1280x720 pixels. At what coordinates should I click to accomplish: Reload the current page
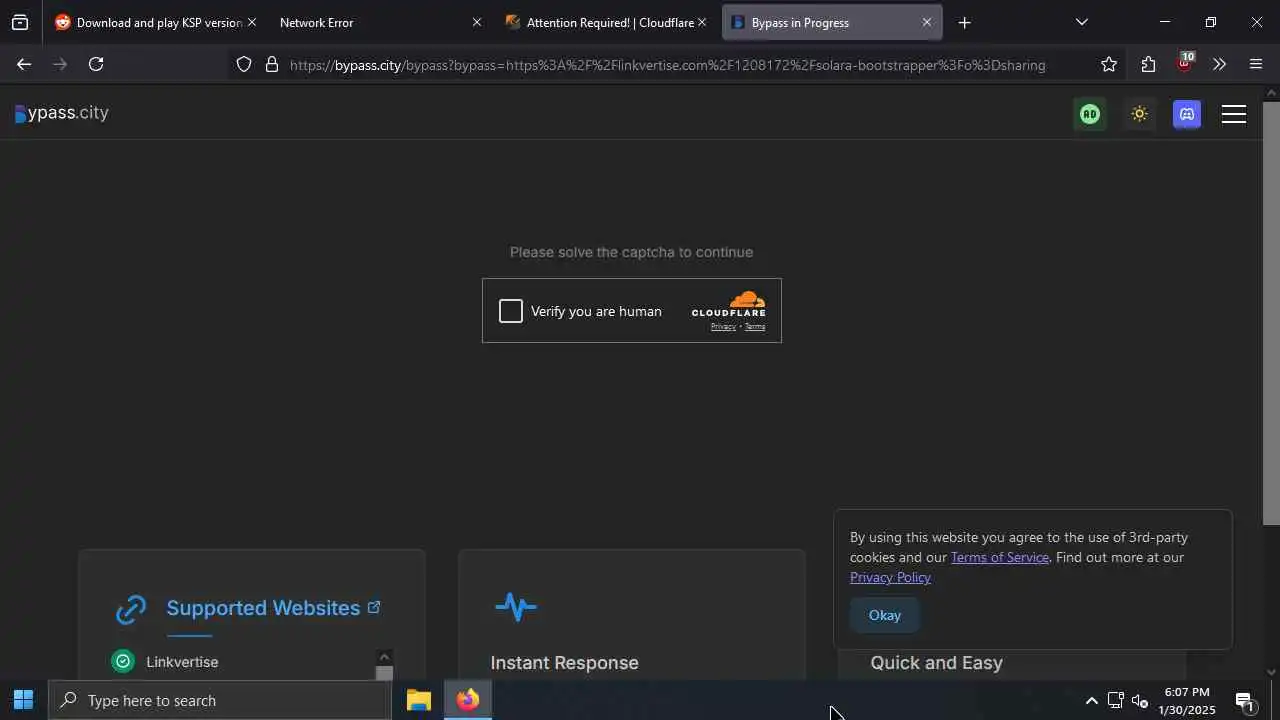(x=96, y=64)
